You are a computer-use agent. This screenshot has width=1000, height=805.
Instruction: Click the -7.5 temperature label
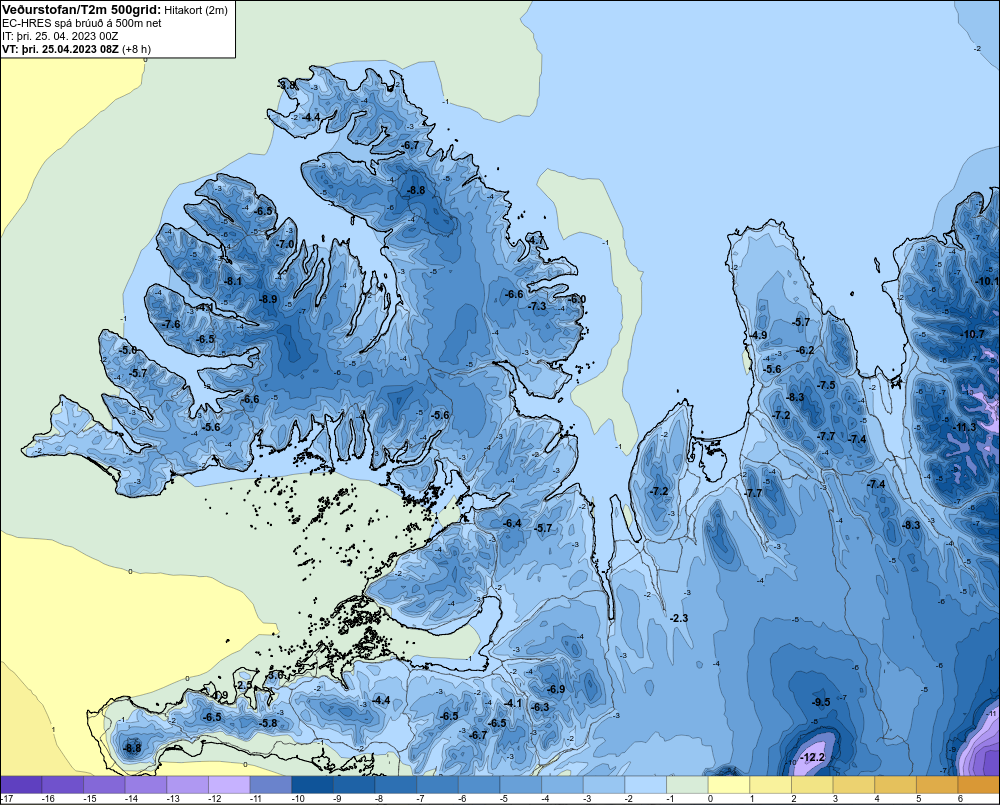pyautogui.click(x=826, y=385)
